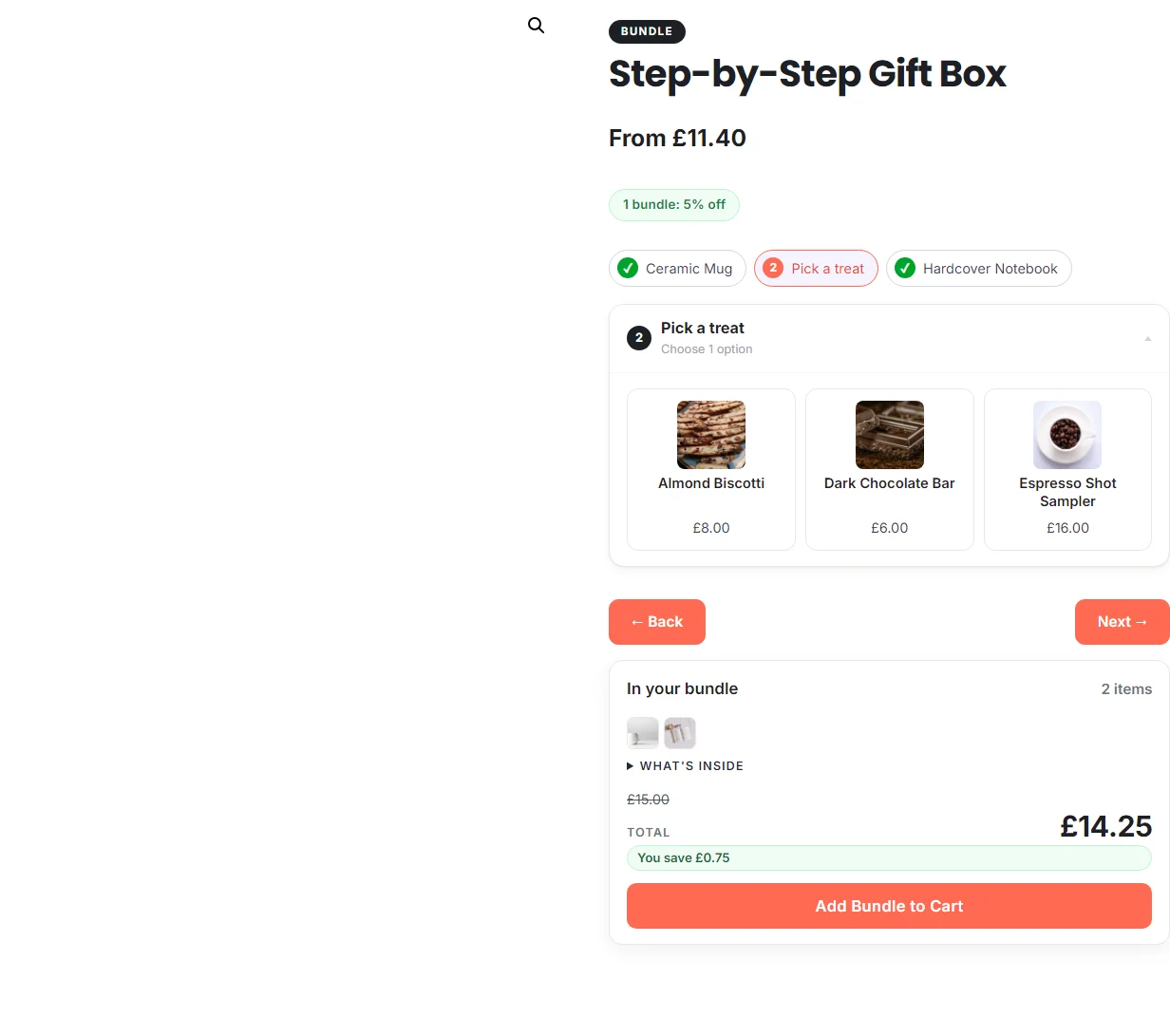Click Add Bundle to Cart
1170x1036 pixels.
(x=889, y=906)
